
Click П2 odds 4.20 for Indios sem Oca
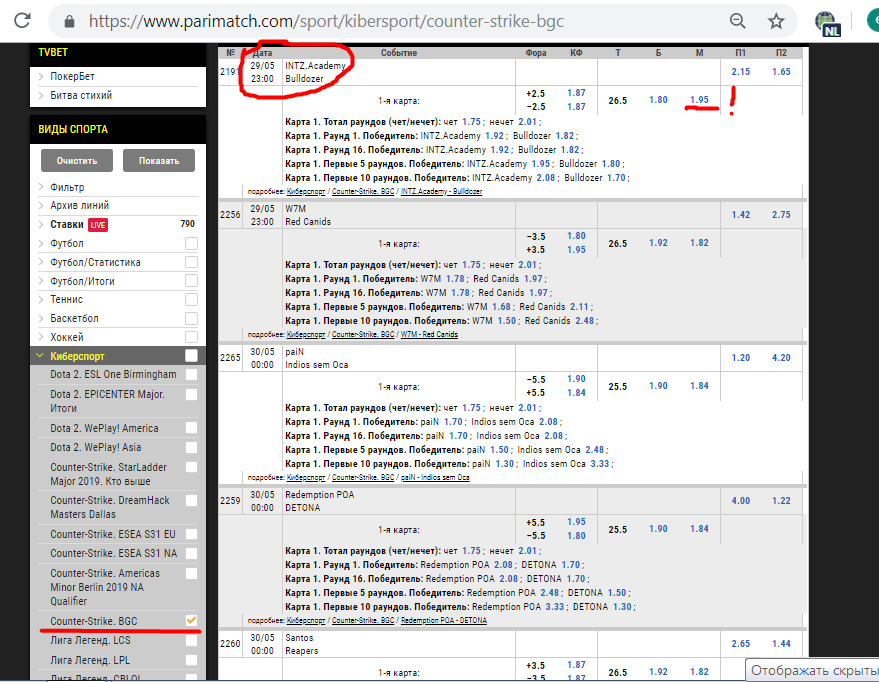[781, 358]
